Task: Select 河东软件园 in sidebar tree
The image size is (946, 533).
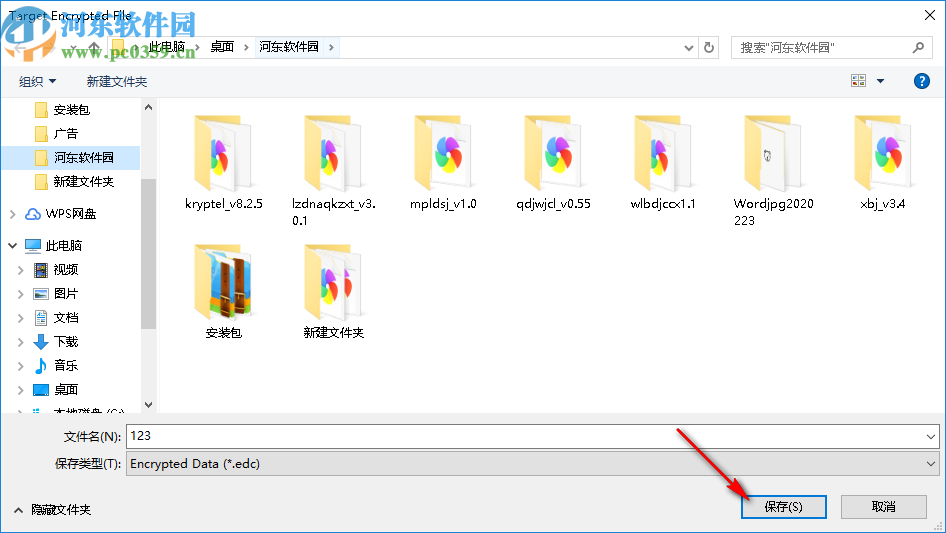Action: click(x=71, y=158)
